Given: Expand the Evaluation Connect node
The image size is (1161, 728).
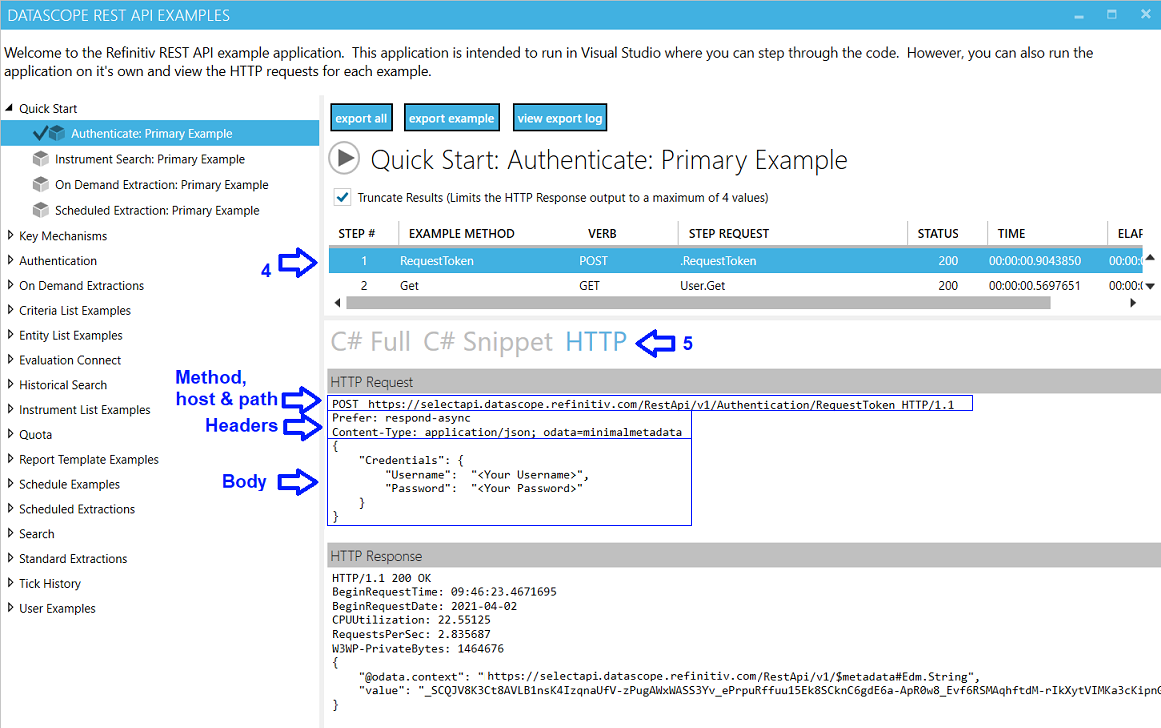Looking at the screenshot, I should click(x=10, y=359).
